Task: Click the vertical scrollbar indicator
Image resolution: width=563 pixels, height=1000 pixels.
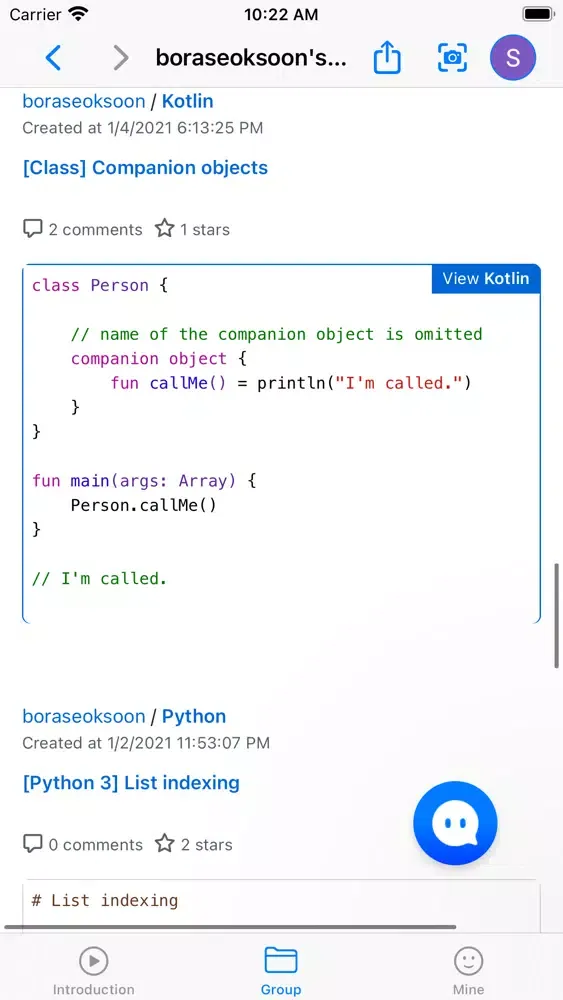Action: (557, 615)
